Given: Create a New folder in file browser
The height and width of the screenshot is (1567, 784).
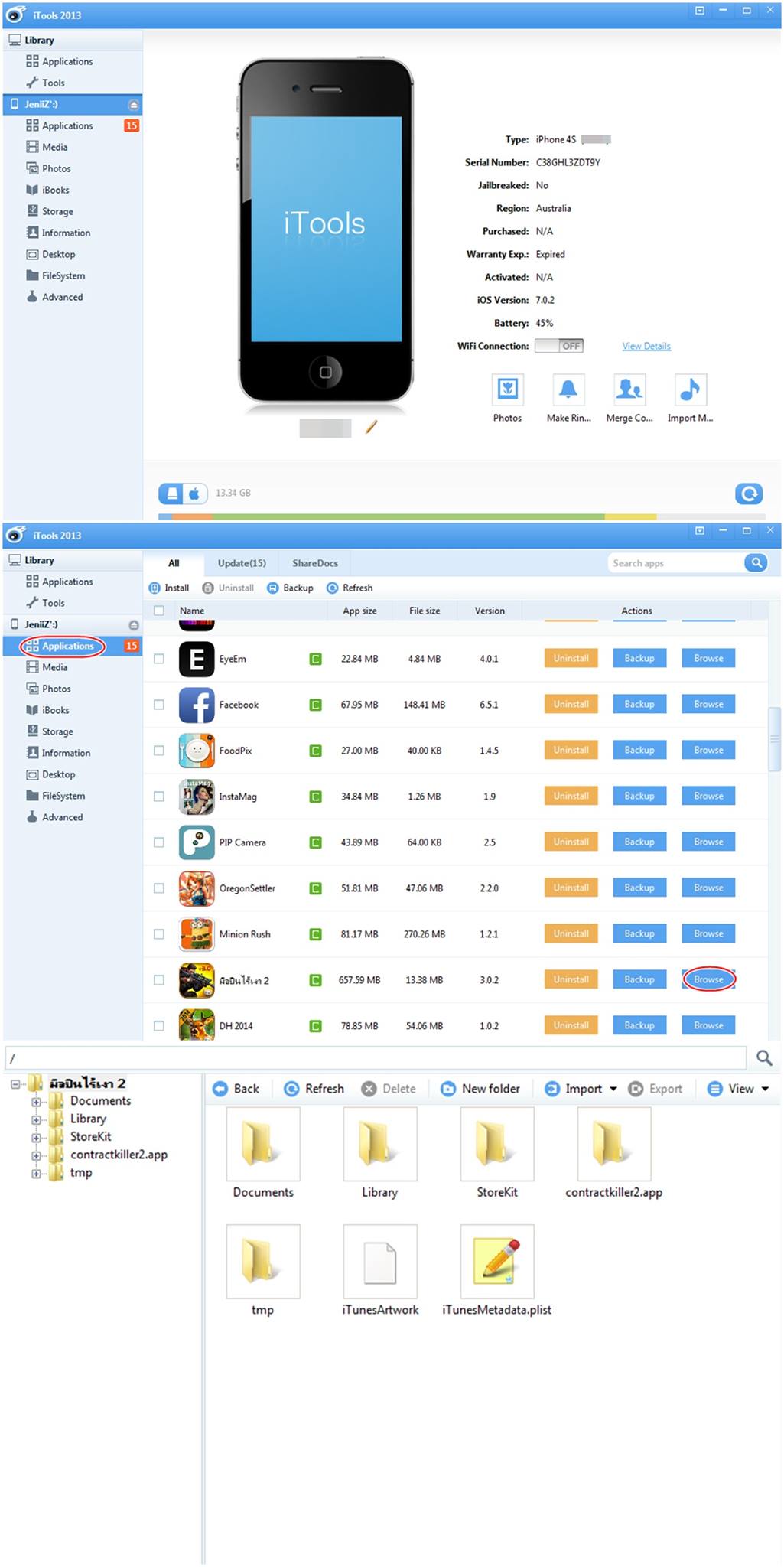Looking at the screenshot, I should tap(480, 1089).
